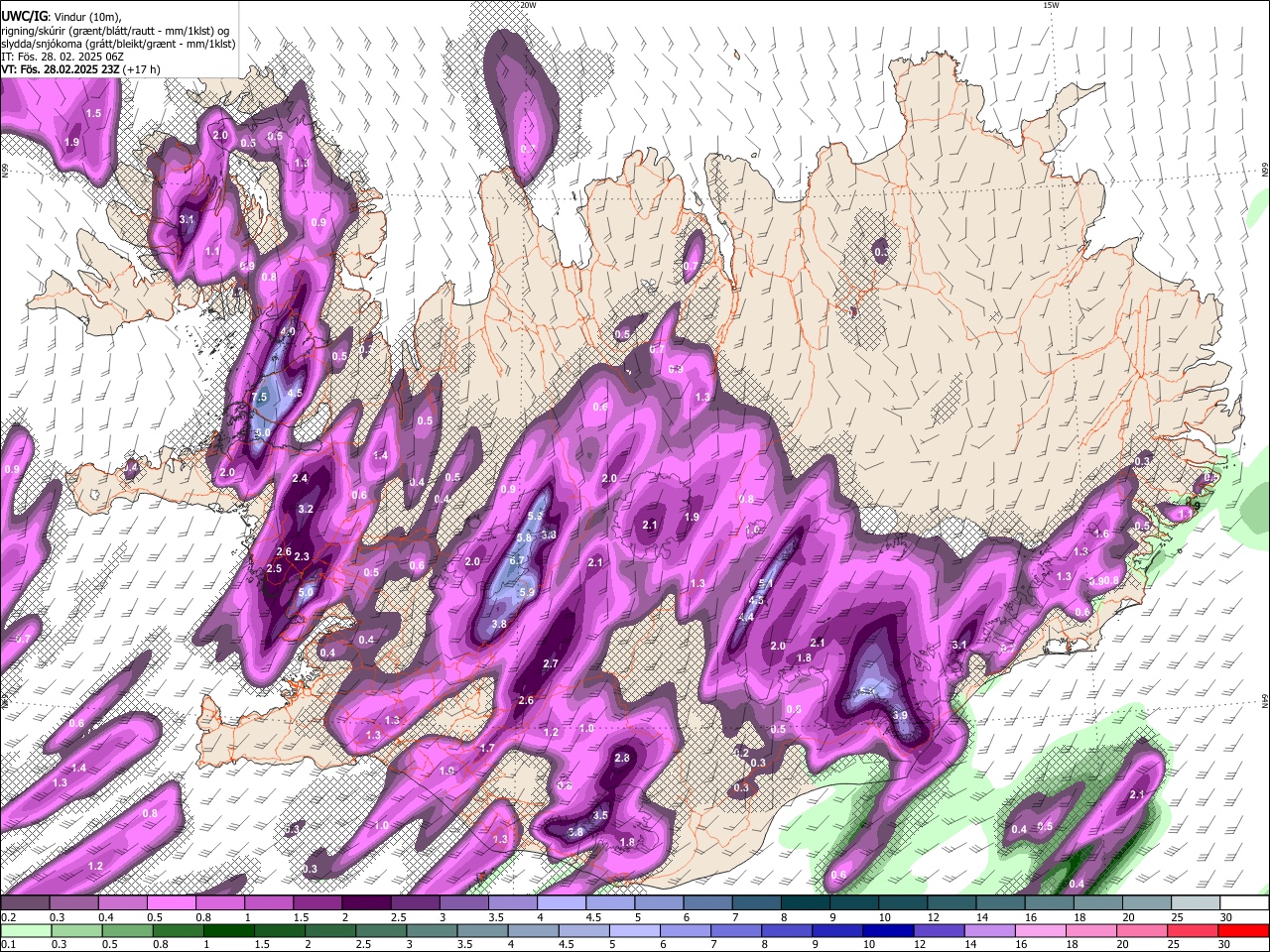This screenshot has height=952, width=1270.
Task: Click the '0.1' tick on the green rain scale
Action: (x=7, y=943)
